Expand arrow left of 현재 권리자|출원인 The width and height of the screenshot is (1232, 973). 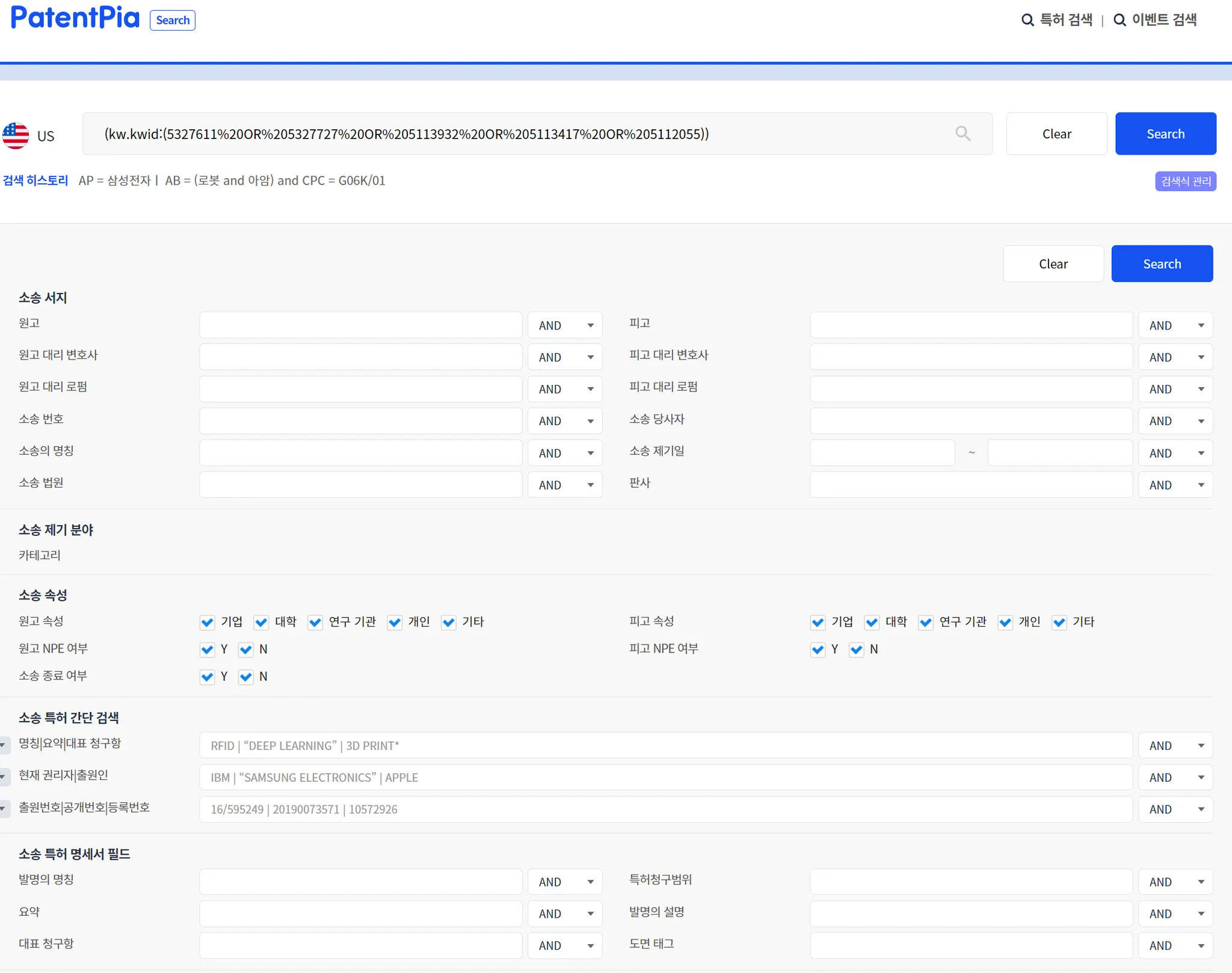point(4,777)
